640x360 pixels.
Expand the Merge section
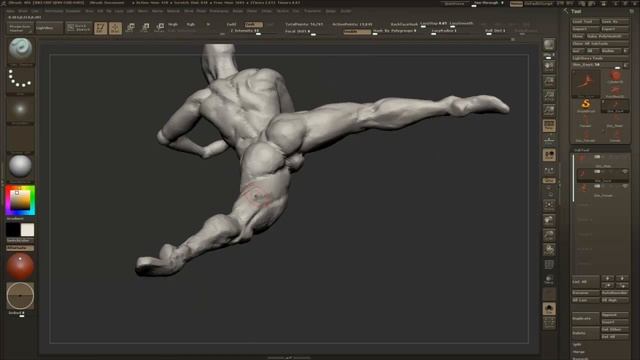(579, 352)
